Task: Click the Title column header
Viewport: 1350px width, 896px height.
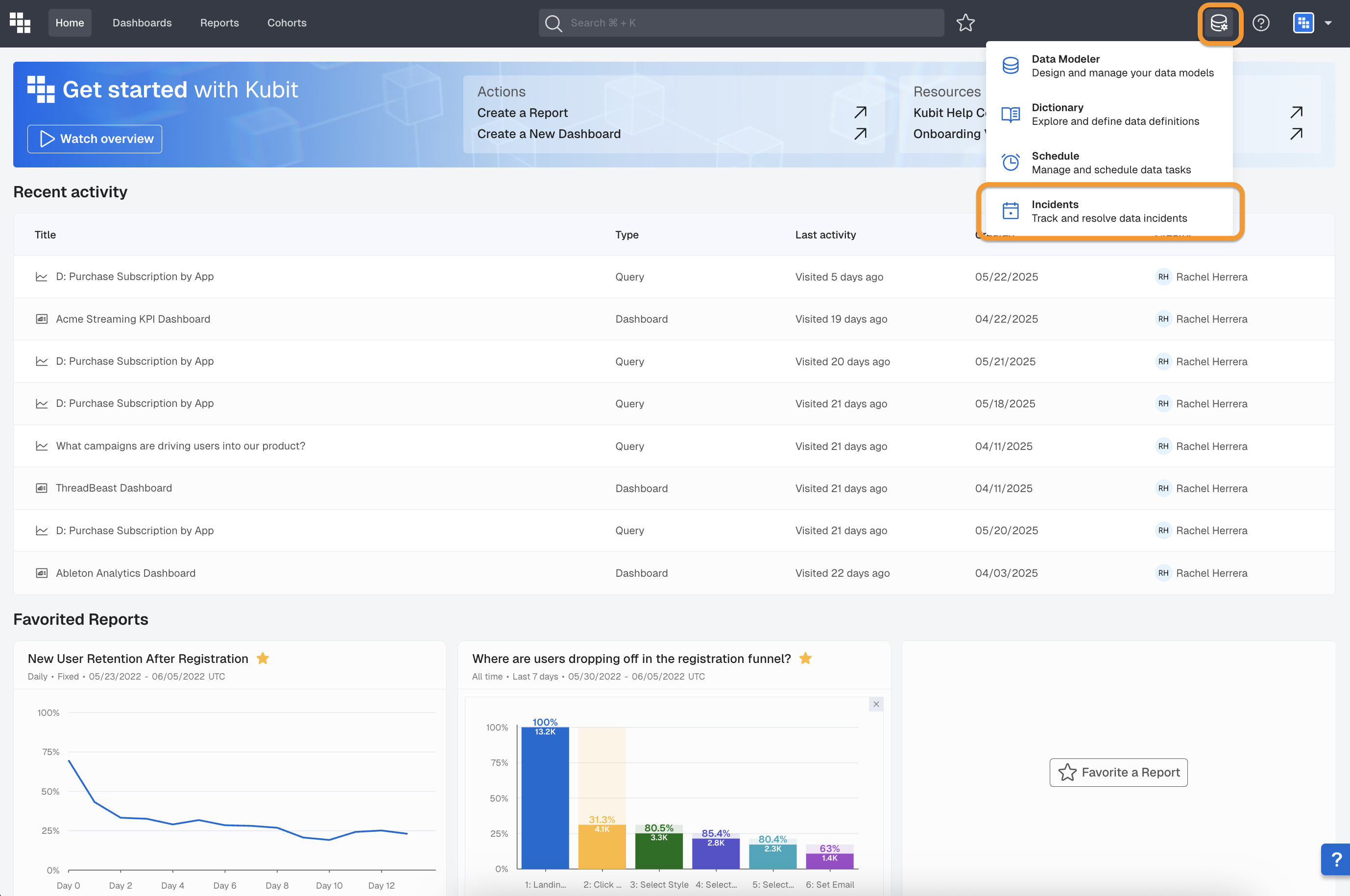Action: [45, 235]
